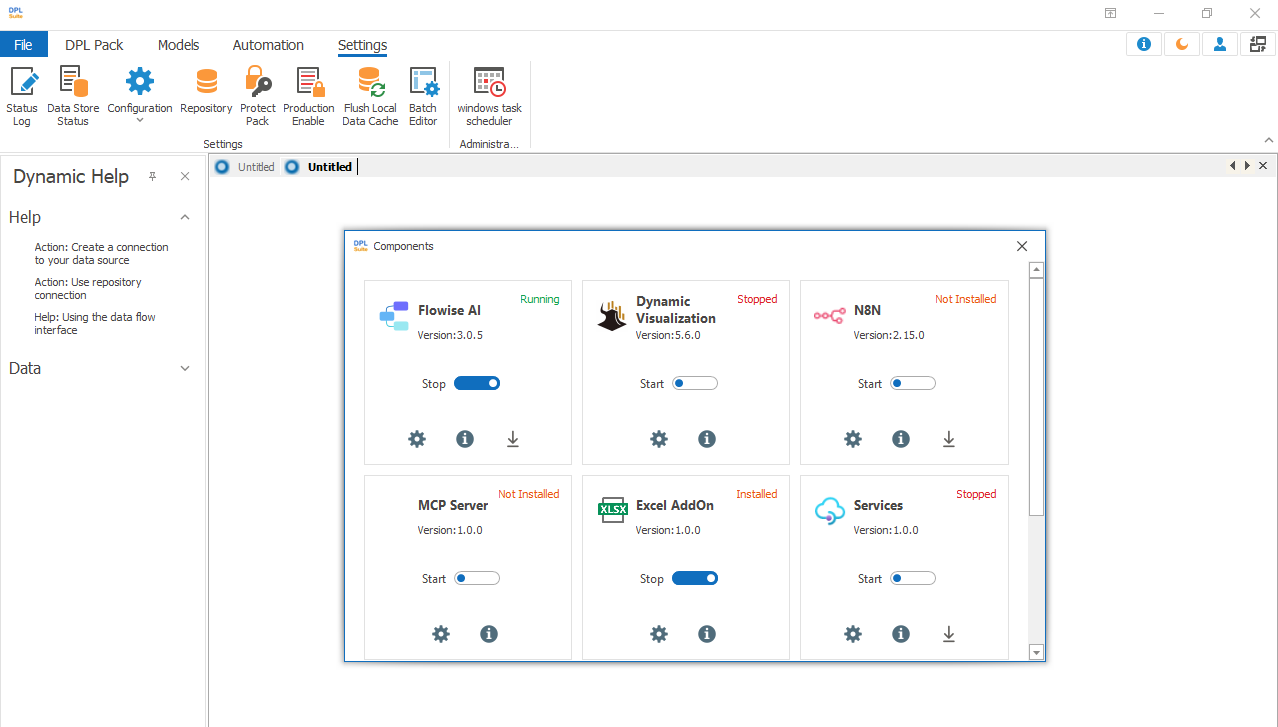Toggle the MCP Server start switch
The height and width of the screenshot is (727, 1278).
click(x=477, y=578)
